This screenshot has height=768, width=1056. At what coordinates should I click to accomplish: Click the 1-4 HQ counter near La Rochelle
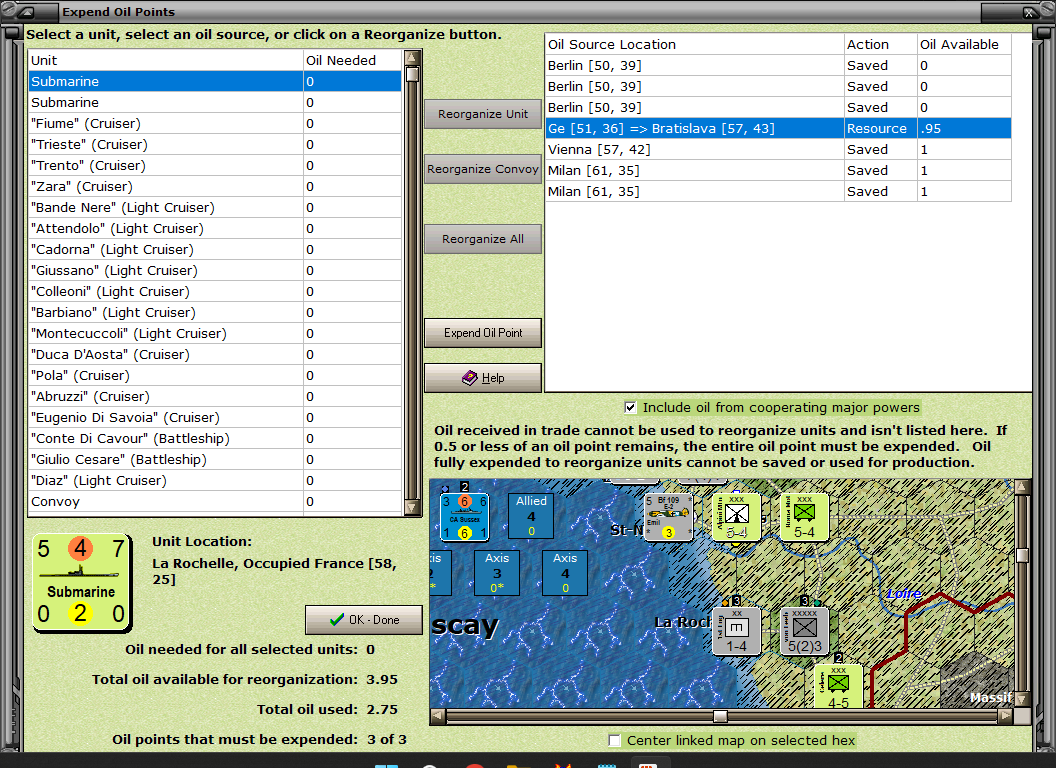(x=737, y=631)
